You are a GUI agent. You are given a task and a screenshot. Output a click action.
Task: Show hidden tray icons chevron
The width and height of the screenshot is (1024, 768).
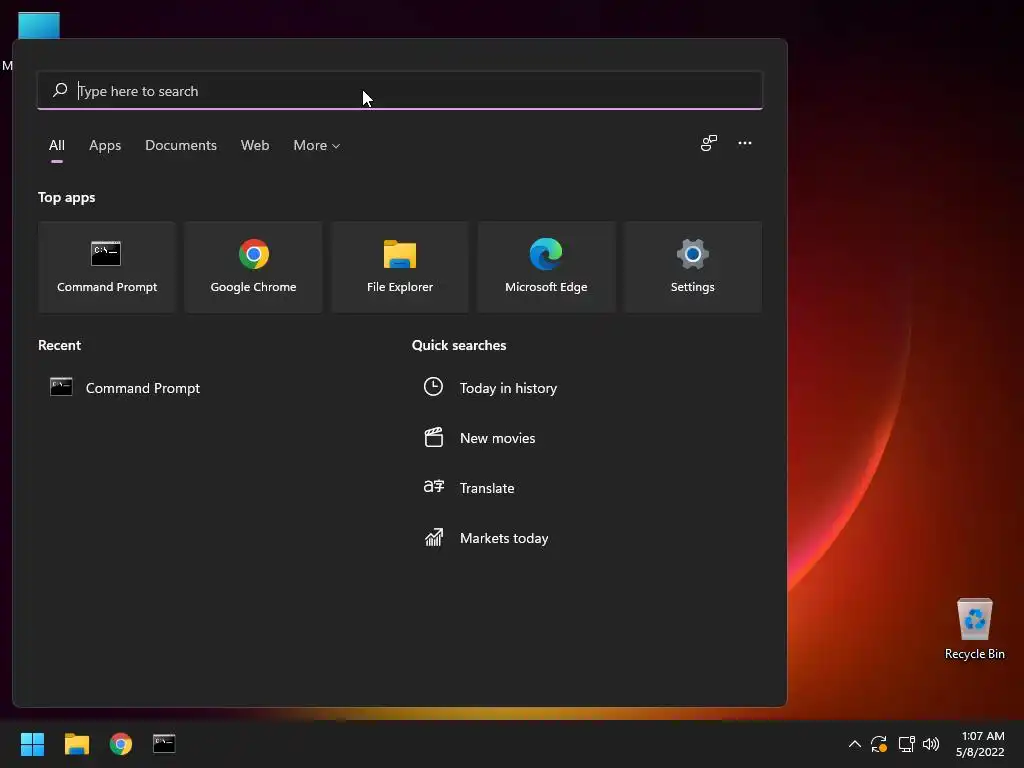pyautogui.click(x=854, y=744)
